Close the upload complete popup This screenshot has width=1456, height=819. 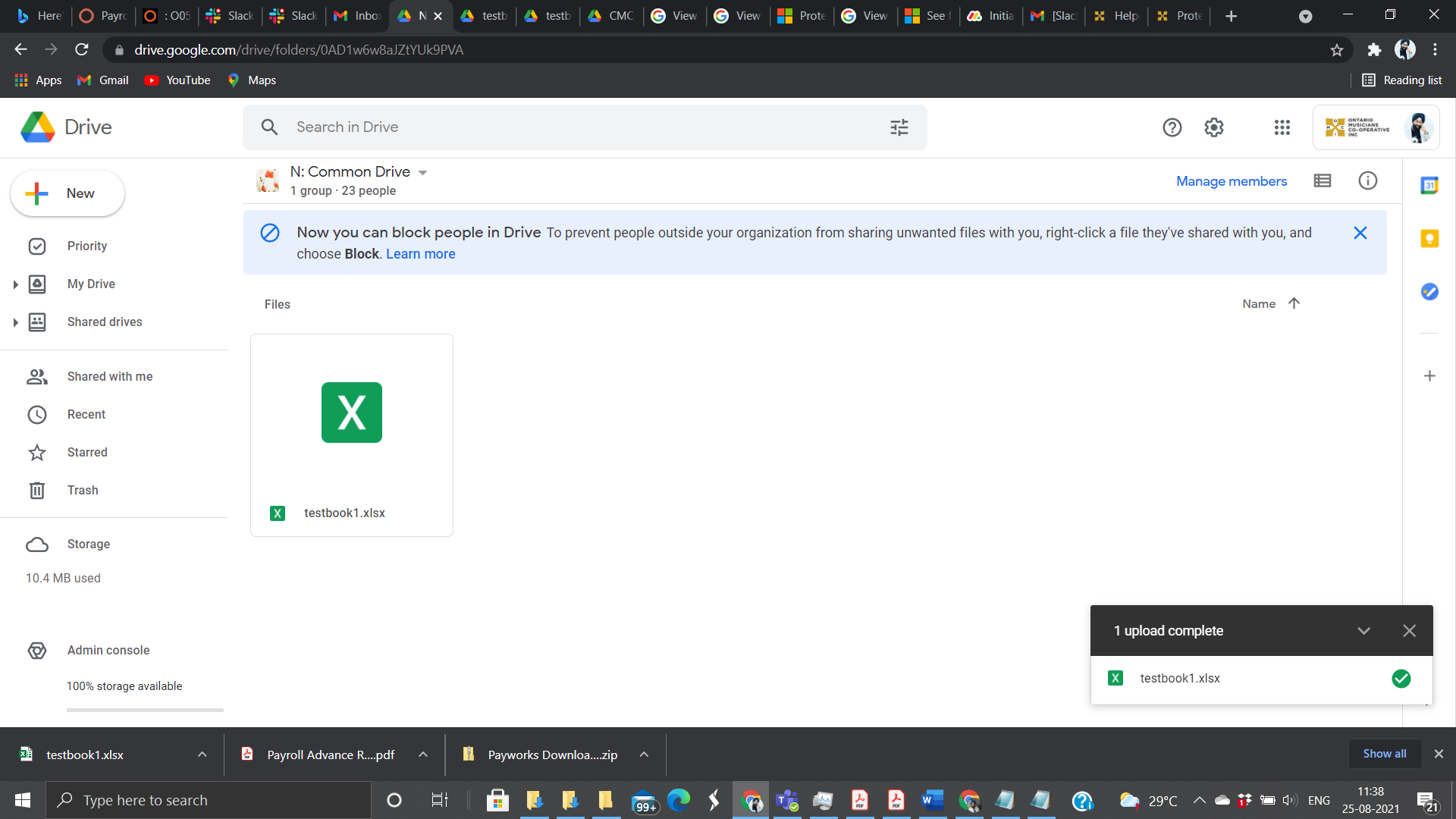point(1410,631)
